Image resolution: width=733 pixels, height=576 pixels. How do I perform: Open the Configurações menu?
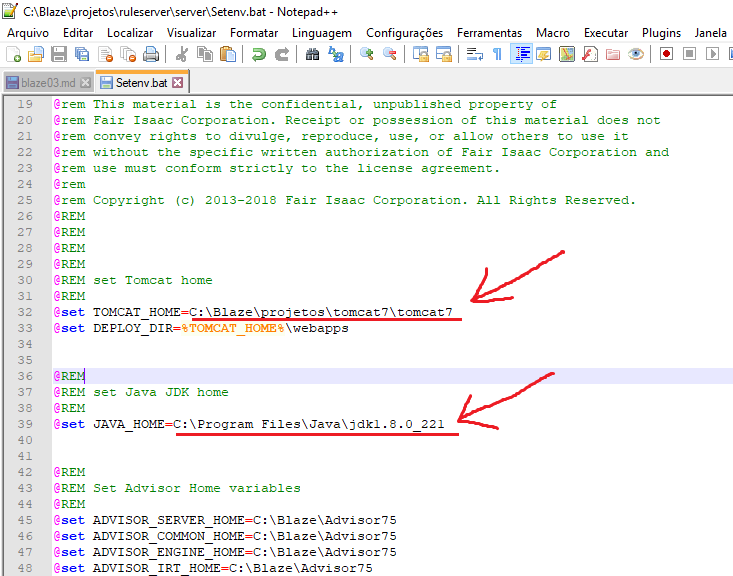tap(404, 33)
